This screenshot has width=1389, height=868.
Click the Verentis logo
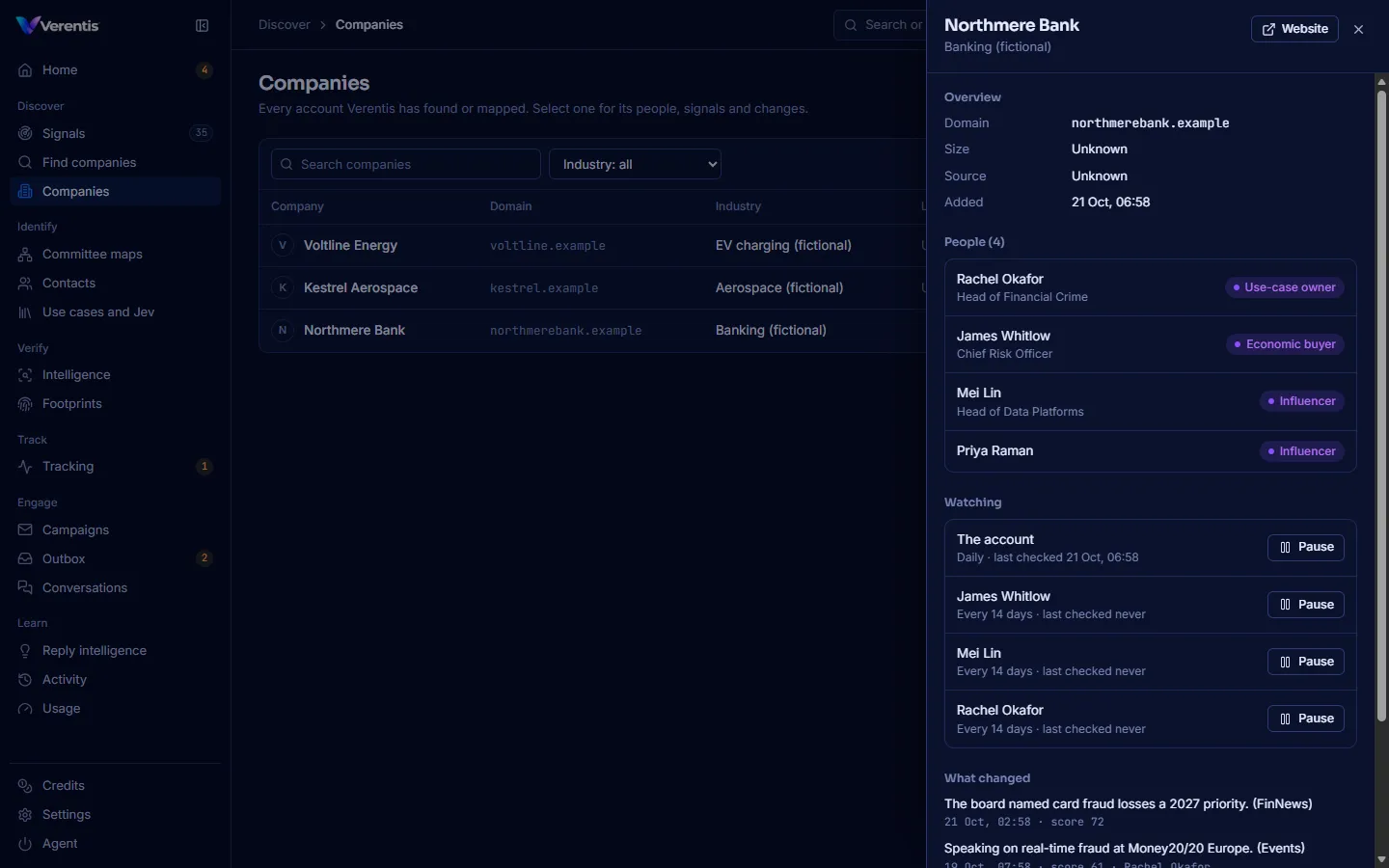coord(58,25)
